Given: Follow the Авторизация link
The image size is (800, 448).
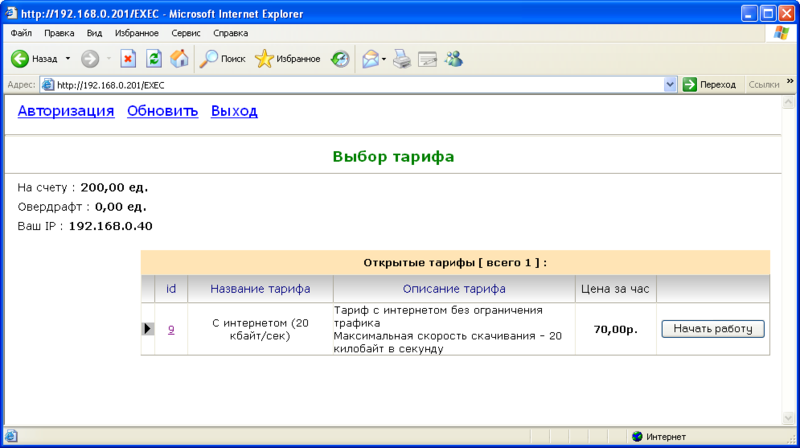Looking at the screenshot, I should [66, 111].
